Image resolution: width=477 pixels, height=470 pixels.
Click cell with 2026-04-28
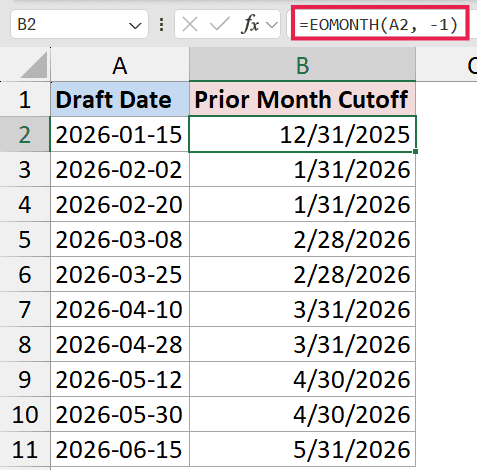(x=120, y=344)
